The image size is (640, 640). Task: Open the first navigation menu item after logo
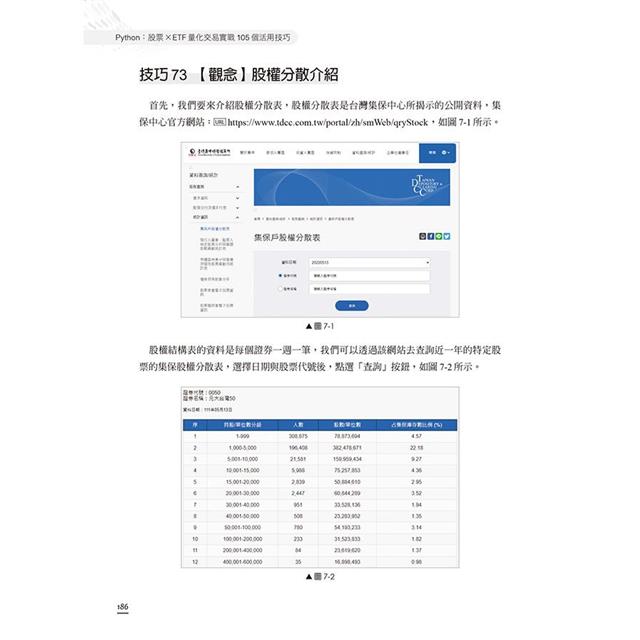tap(247, 153)
